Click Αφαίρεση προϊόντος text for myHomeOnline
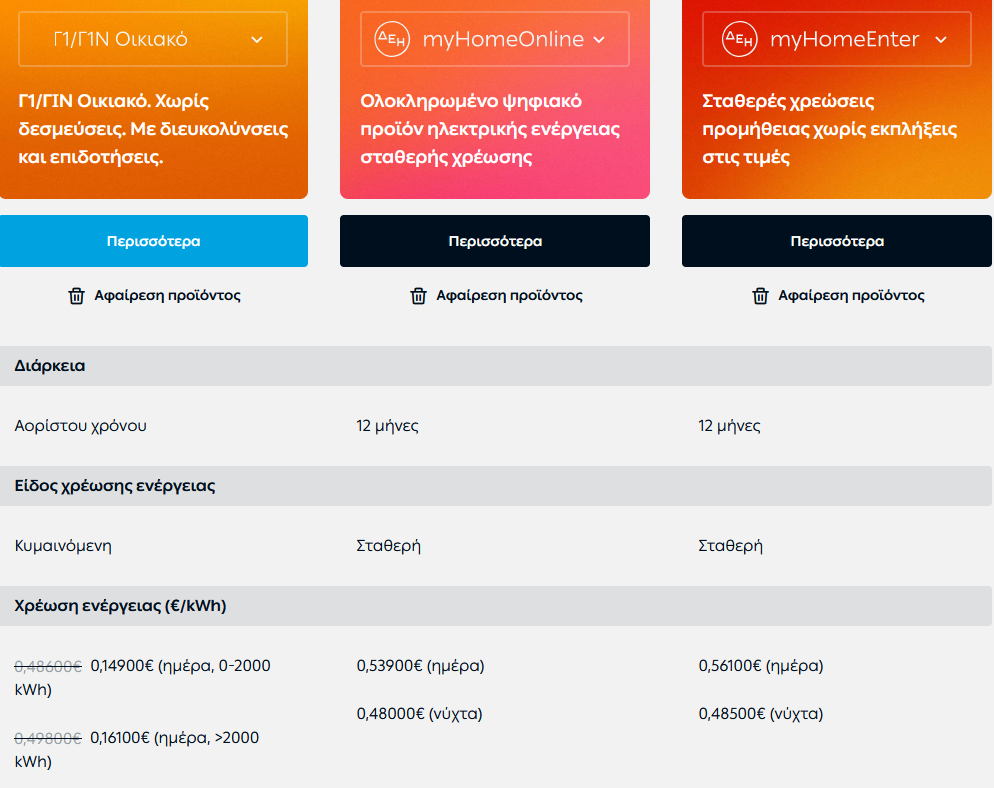Viewport: 994px width, 788px height. click(509, 295)
